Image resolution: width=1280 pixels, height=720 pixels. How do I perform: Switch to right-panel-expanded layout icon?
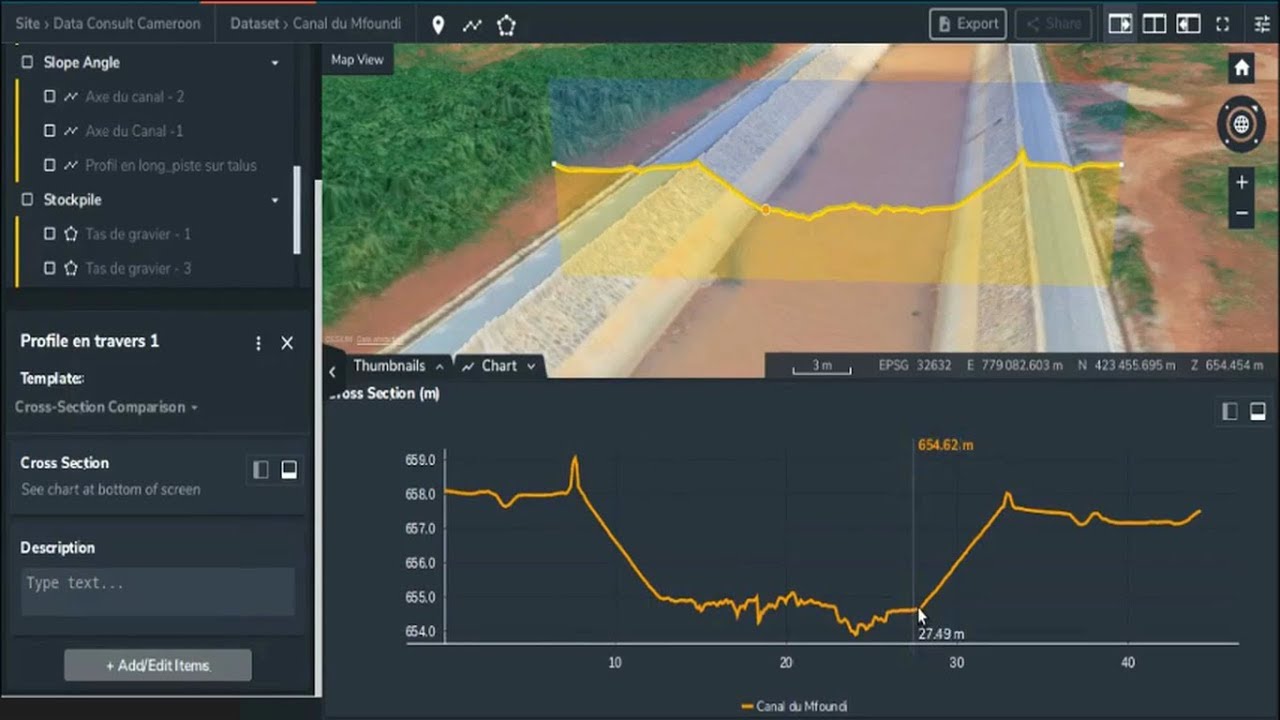(x=1188, y=24)
